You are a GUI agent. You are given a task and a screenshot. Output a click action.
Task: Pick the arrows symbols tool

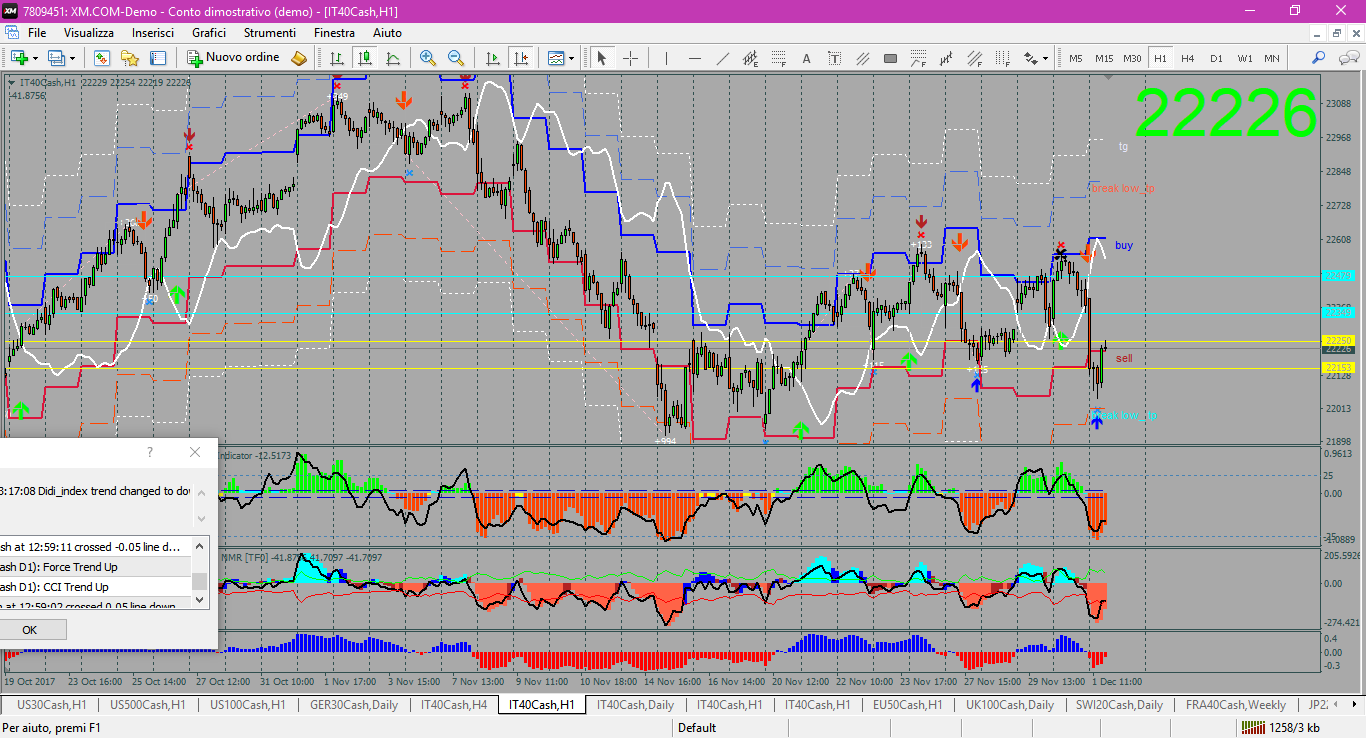click(x=1030, y=58)
